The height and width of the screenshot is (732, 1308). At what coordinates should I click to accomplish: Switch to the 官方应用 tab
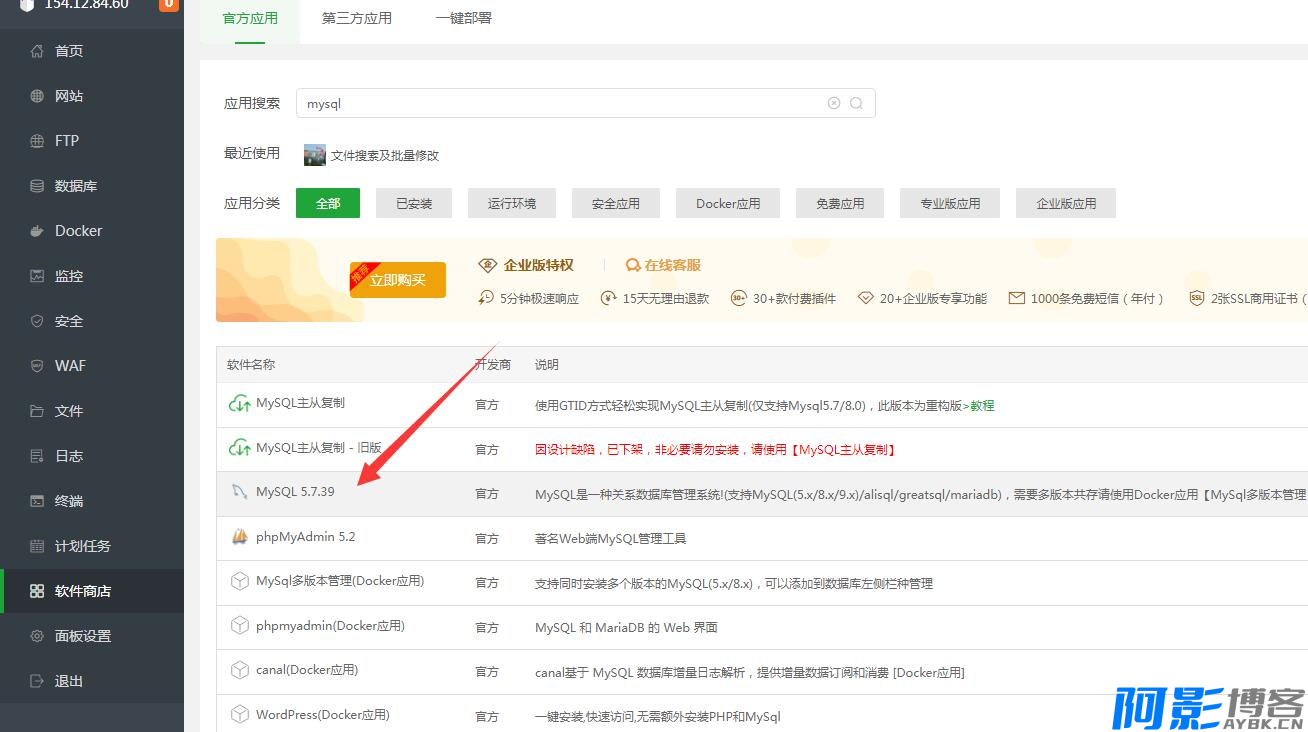point(250,18)
